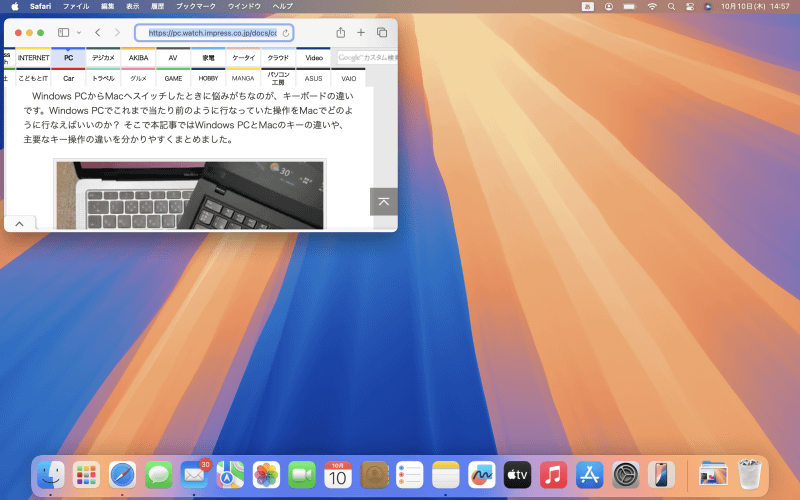Open Calendar from the Dock
The image size is (800, 500).
point(338,475)
